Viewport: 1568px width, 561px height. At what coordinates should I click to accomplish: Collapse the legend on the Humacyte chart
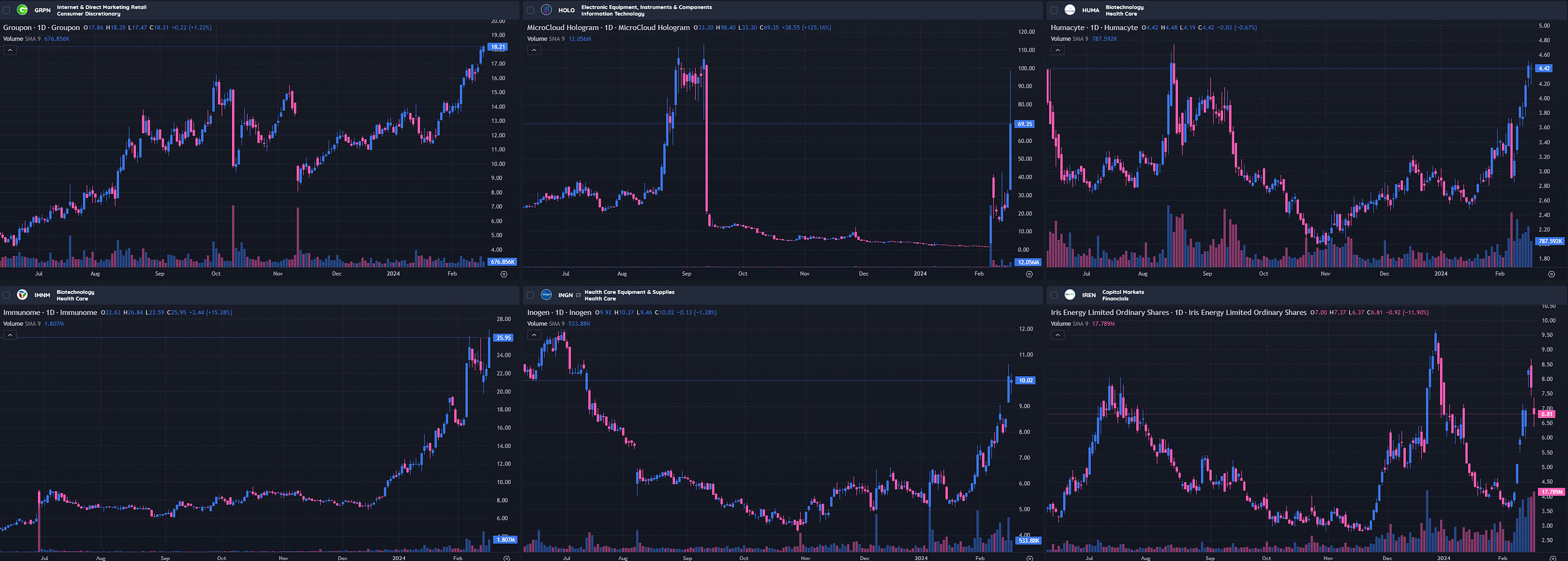pos(1057,50)
